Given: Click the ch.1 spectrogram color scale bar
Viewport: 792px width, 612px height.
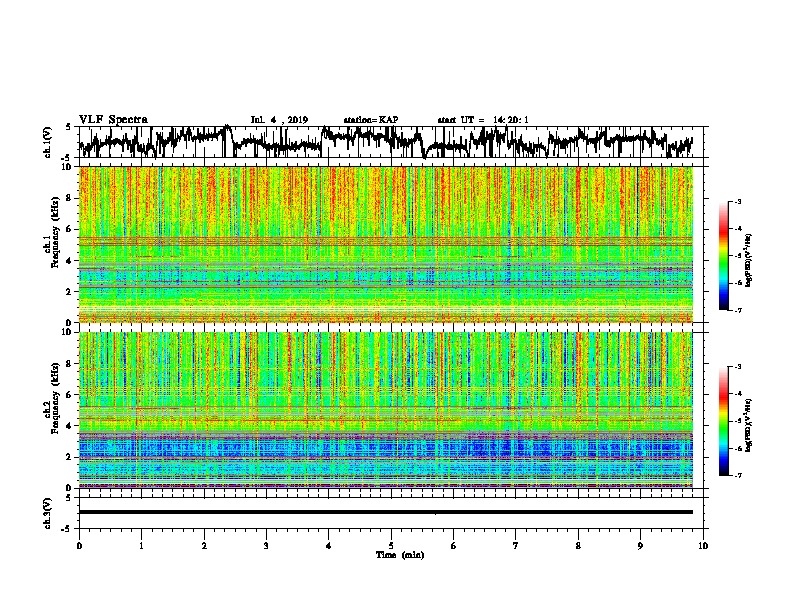Looking at the screenshot, I should (723, 256).
